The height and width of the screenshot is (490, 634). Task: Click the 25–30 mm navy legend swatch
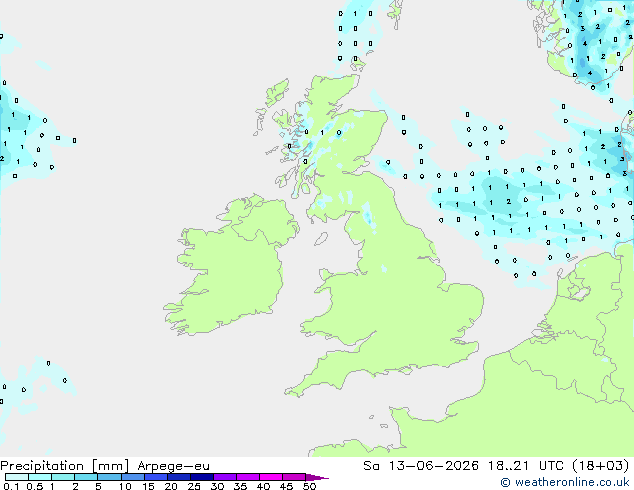click(201, 477)
